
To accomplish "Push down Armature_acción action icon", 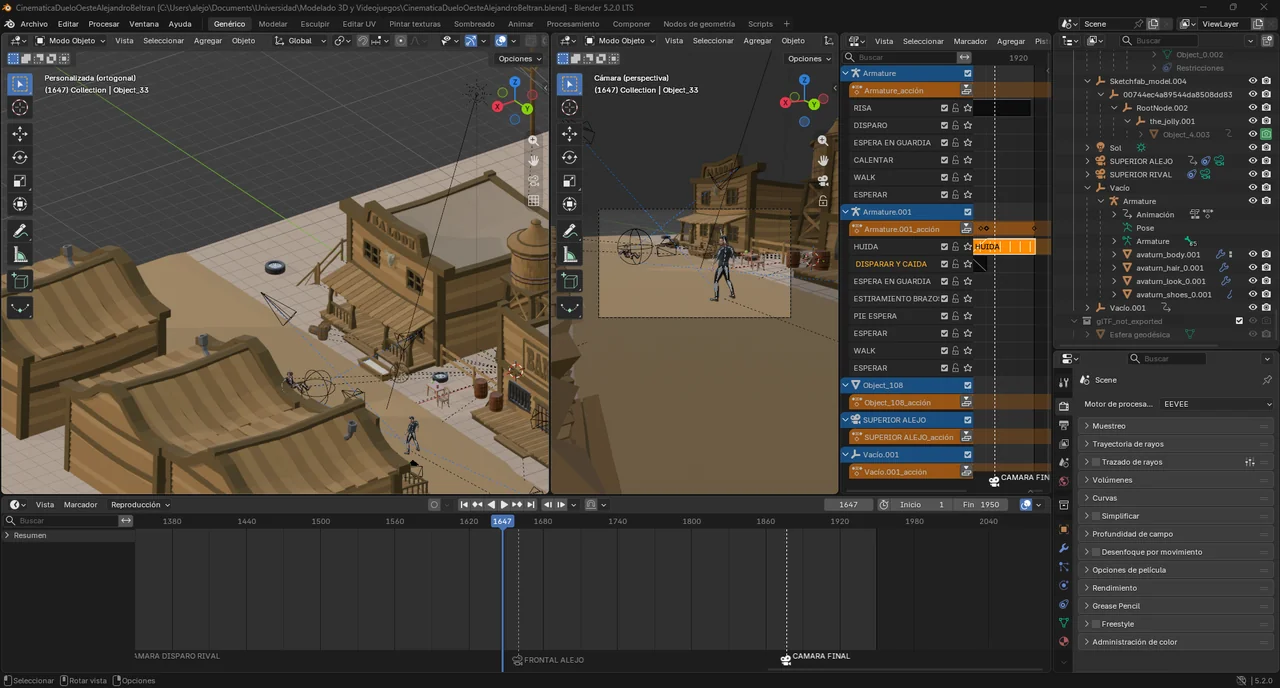I will tap(967, 91).
